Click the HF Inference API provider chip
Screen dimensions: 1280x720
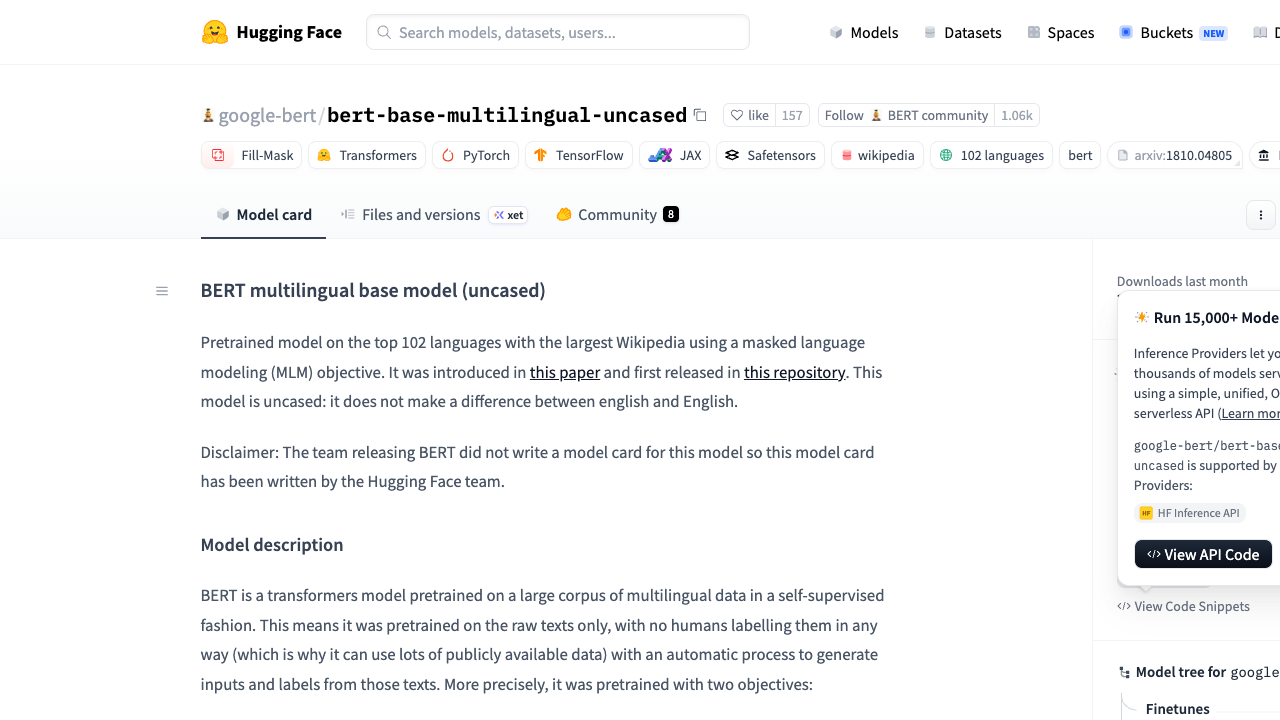pos(1190,513)
